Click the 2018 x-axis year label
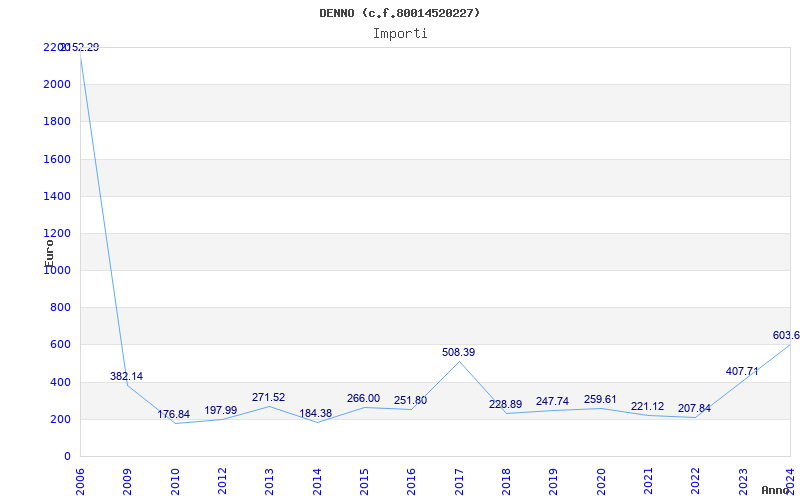The image size is (800, 500). [x=506, y=481]
